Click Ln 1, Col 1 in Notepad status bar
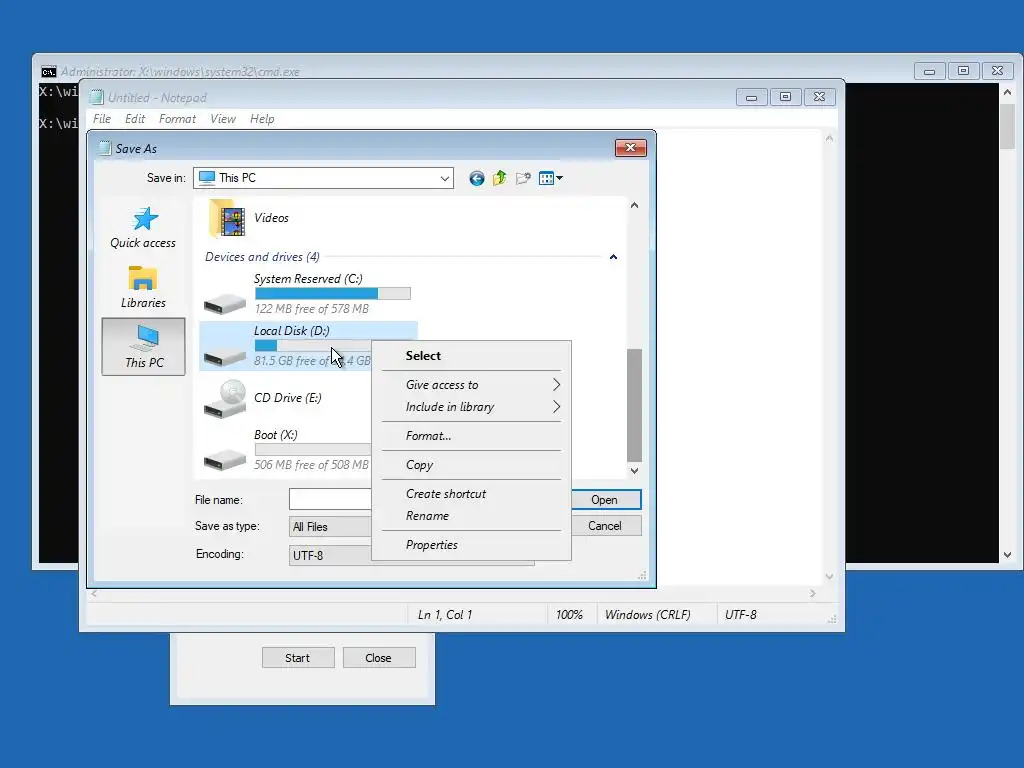The height and width of the screenshot is (768, 1024). [445, 615]
